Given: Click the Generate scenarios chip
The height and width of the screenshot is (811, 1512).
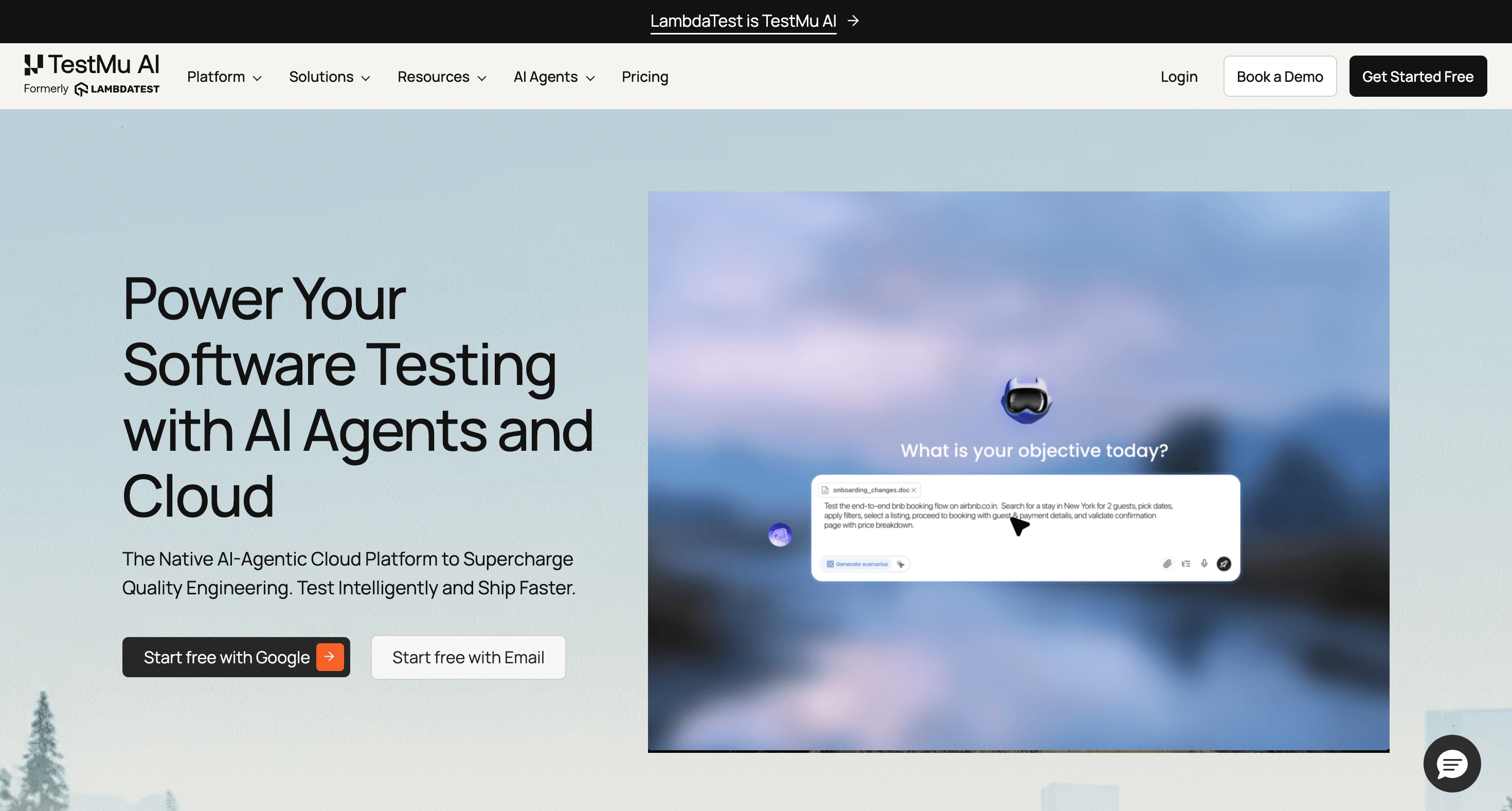Looking at the screenshot, I should point(857,565).
